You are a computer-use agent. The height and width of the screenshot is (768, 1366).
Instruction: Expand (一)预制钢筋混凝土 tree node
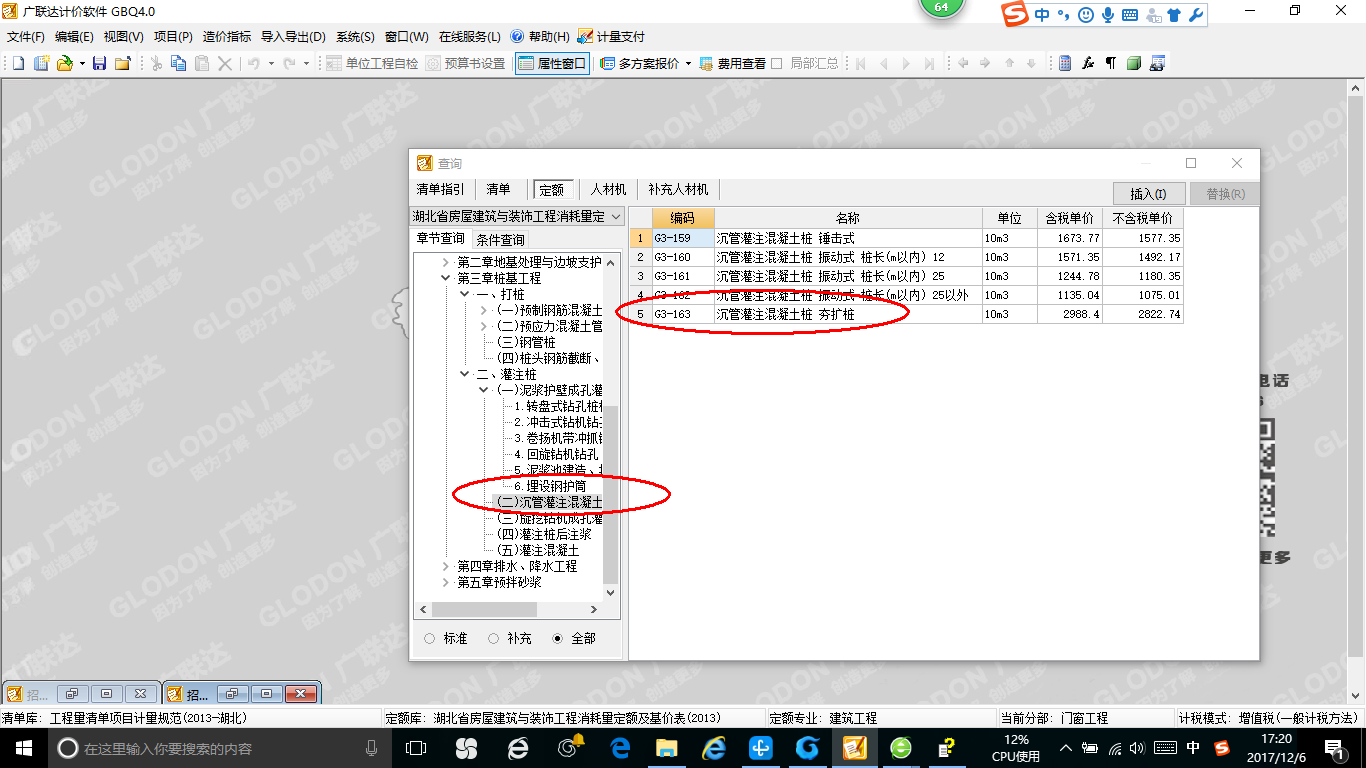point(484,310)
